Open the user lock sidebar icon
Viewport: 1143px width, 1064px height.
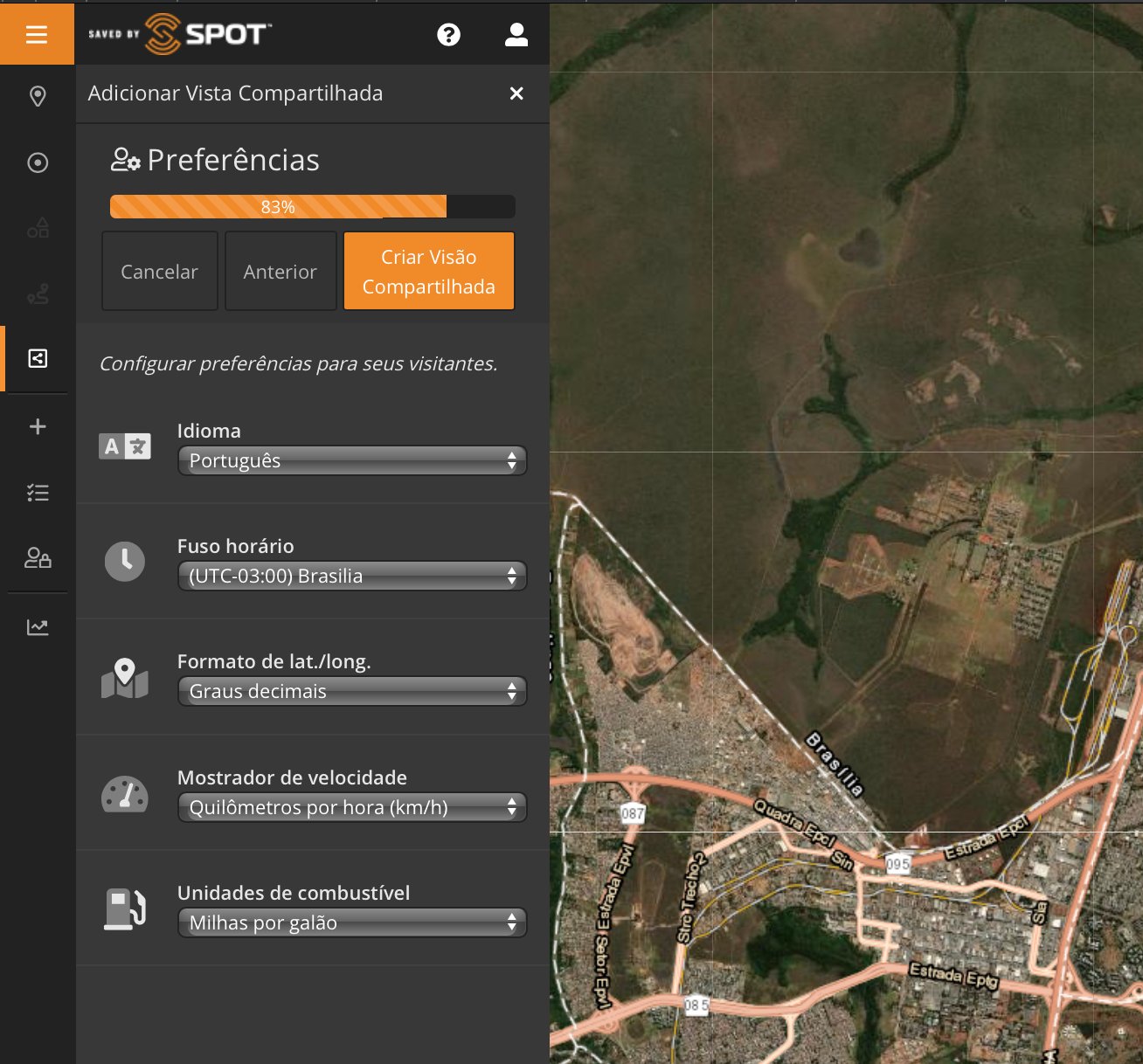point(38,557)
